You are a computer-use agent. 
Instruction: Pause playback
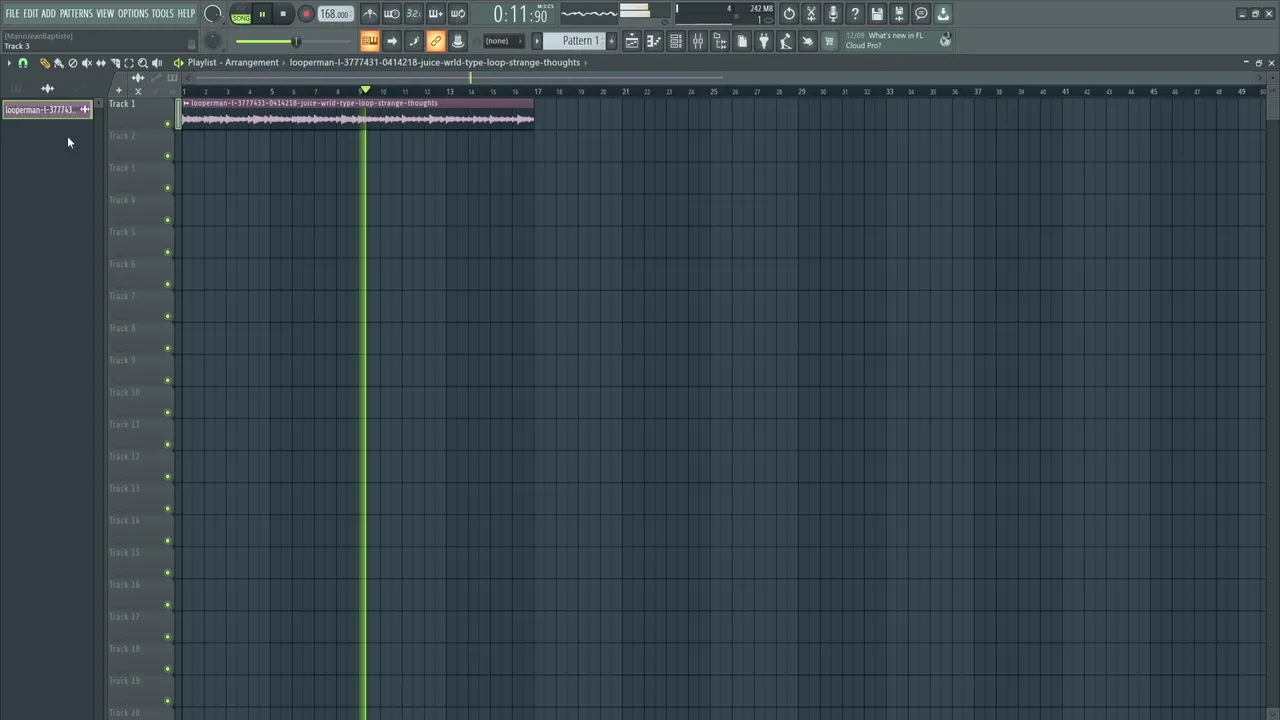(x=262, y=14)
